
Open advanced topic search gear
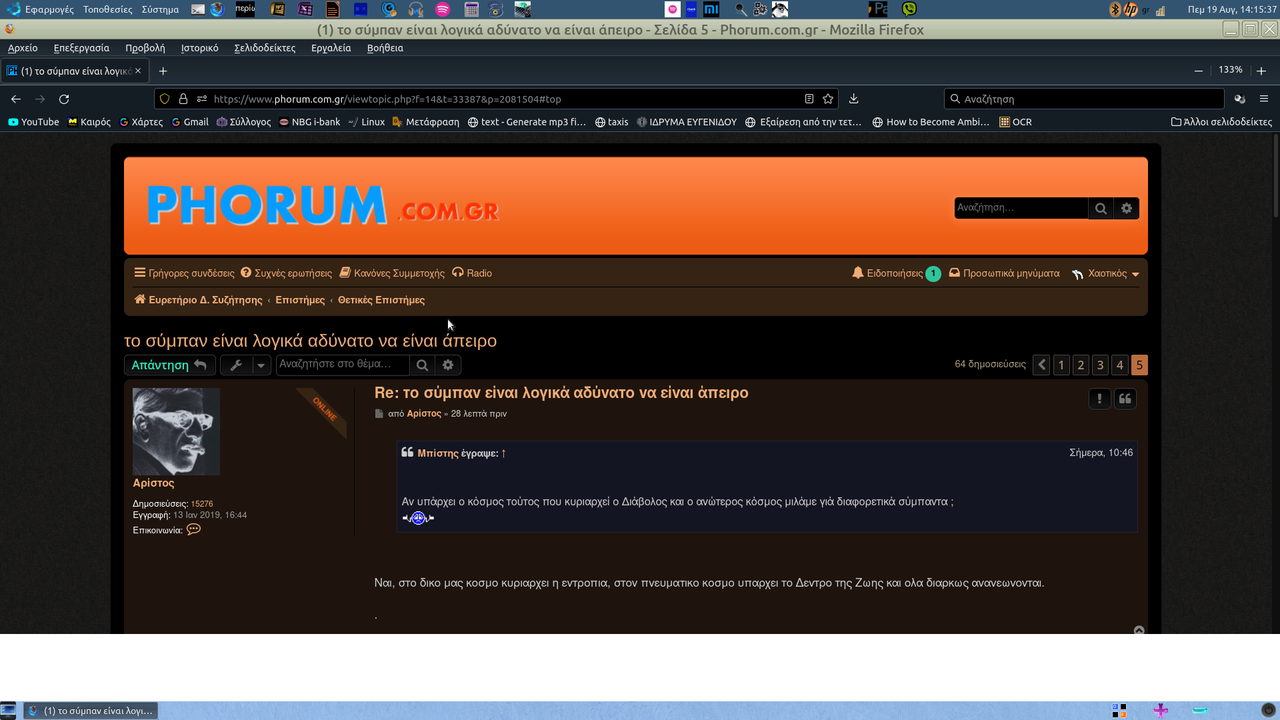click(448, 365)
